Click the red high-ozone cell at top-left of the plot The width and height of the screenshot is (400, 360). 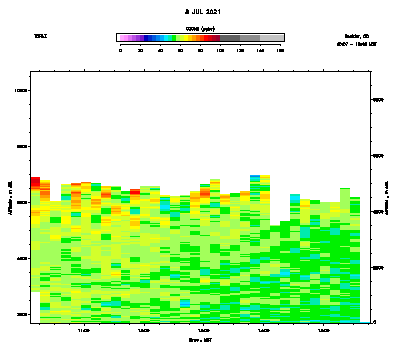35,183
